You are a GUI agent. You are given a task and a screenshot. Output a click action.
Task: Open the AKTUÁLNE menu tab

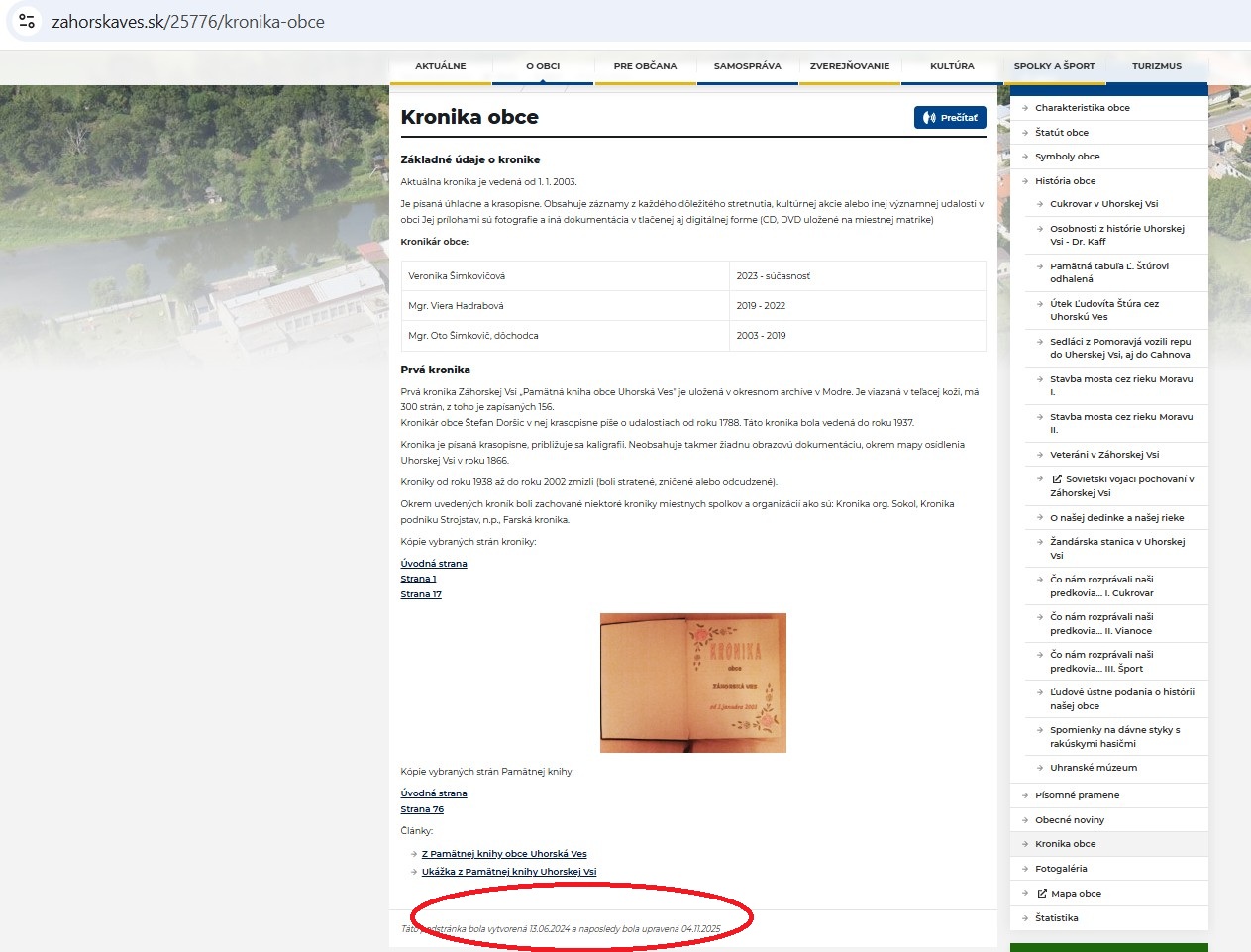pyautogui.click(x=440, y=66)
